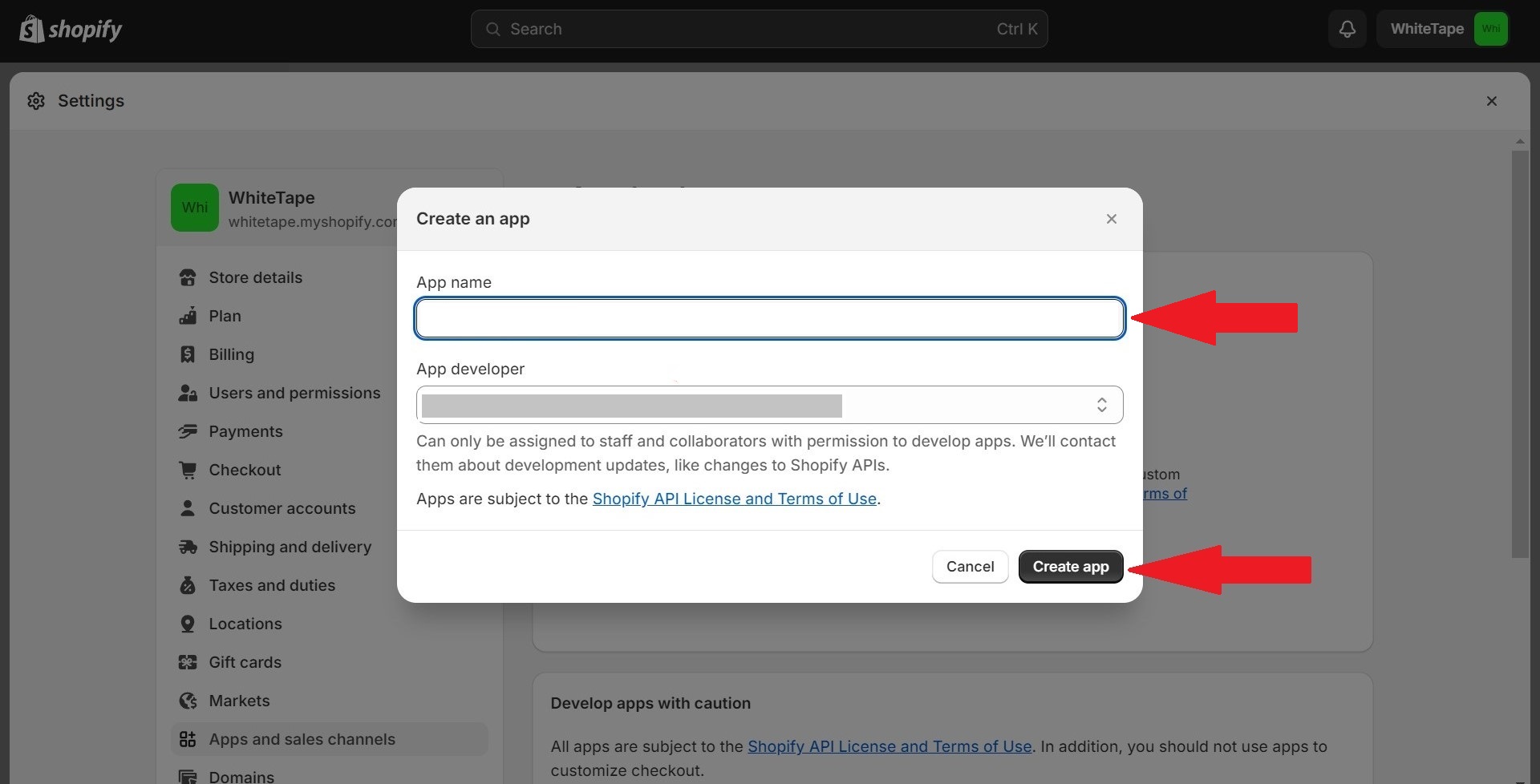The image size is (1540, 784).
Task: Close the Settings panel
Action: pyautogui.click(x=1492, y=101)
